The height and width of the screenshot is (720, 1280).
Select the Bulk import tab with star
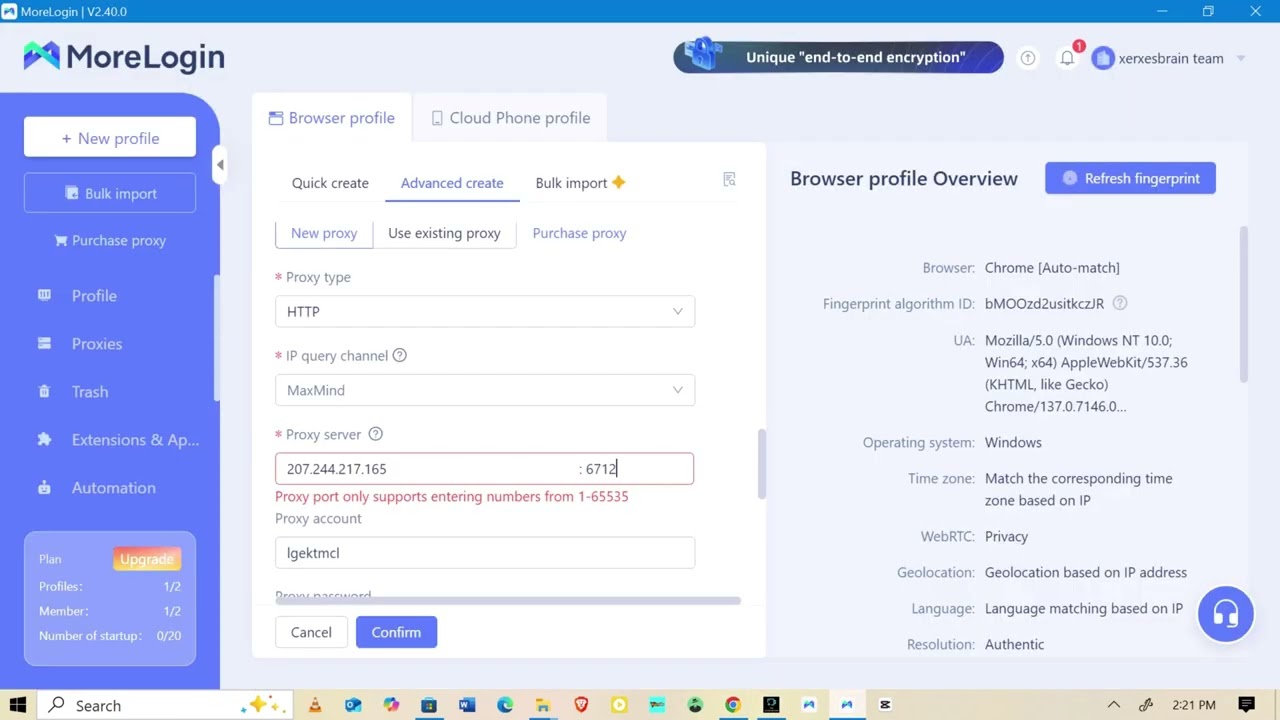coord(580,183)
